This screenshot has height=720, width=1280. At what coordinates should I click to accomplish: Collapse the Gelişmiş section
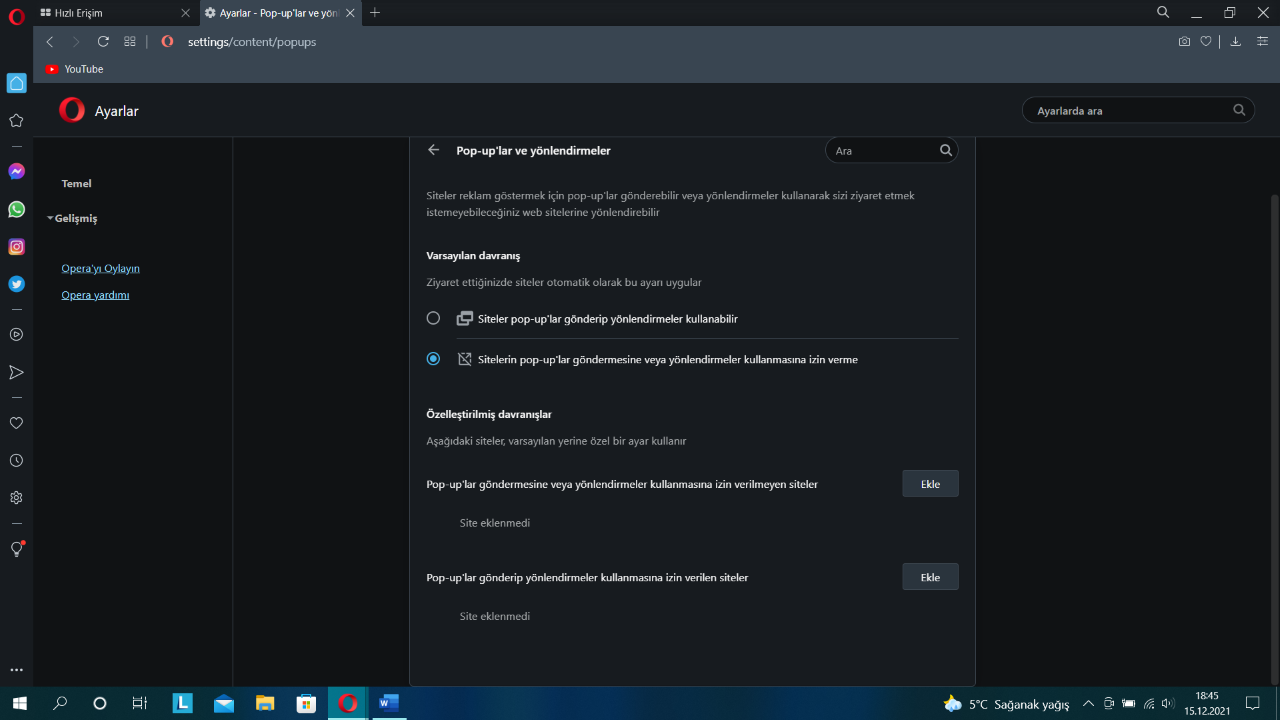click(72, 218)
